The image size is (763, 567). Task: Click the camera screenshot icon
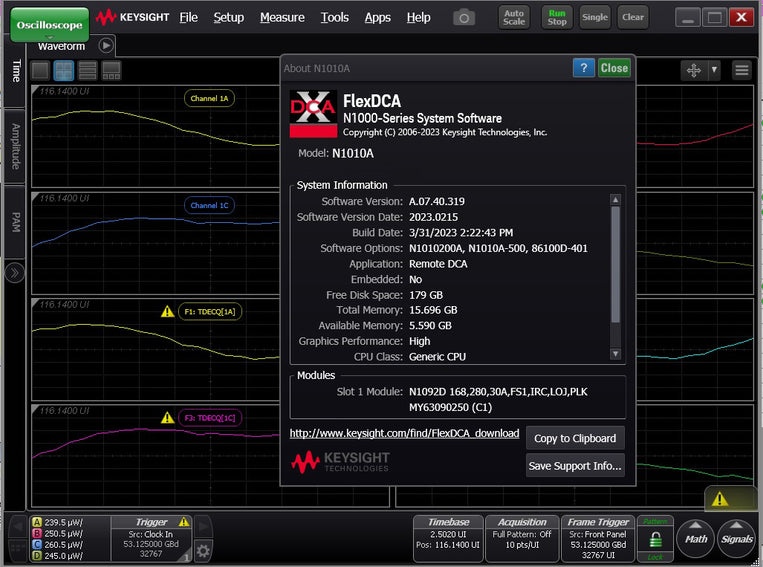(x=464, y=18)
